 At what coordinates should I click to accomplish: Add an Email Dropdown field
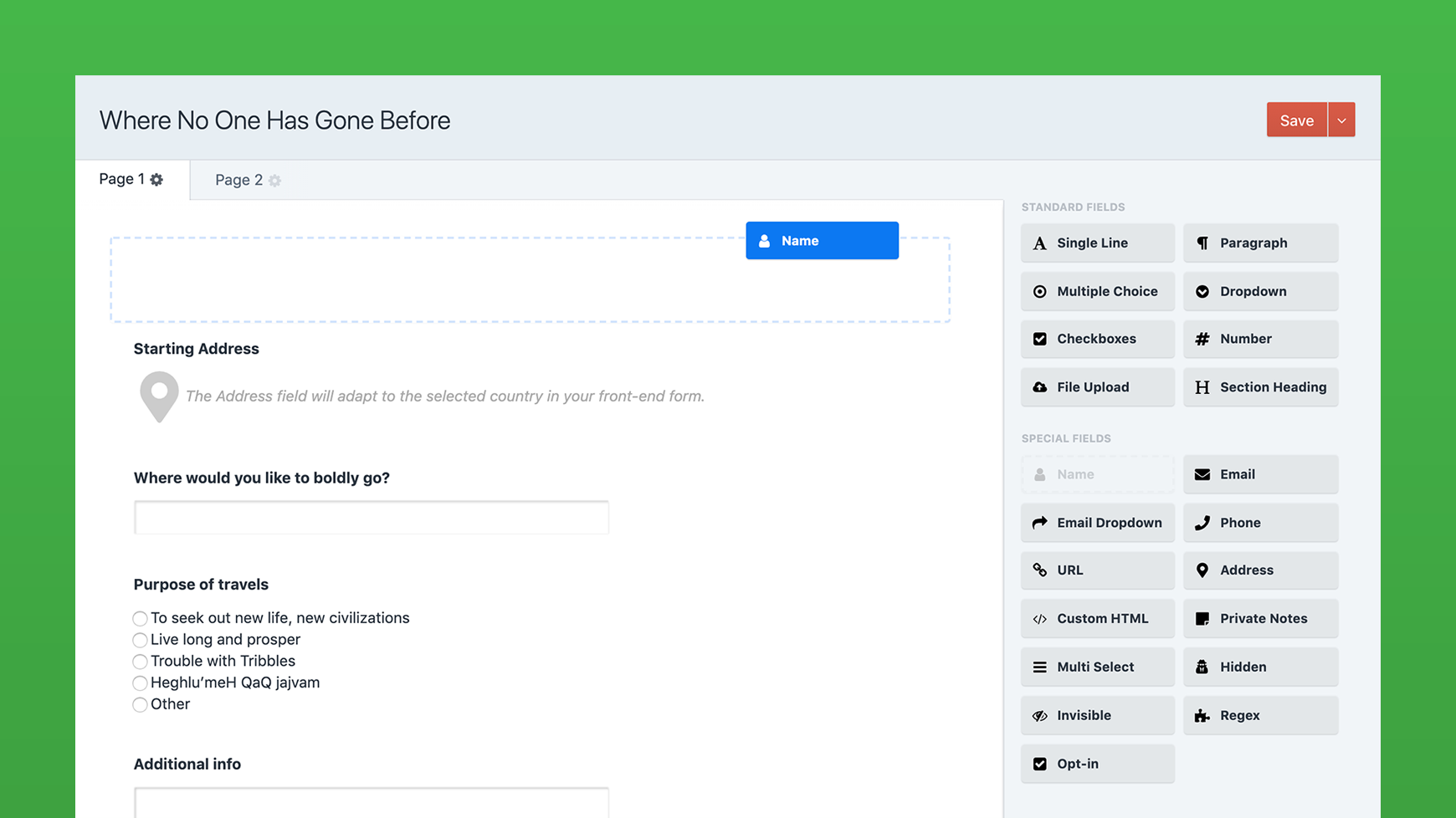(1097, 523)
